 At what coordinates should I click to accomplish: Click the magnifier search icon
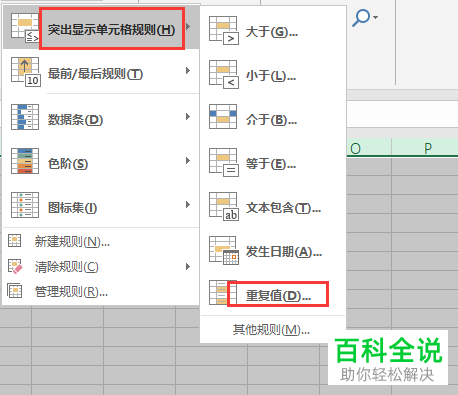[361, 18]
